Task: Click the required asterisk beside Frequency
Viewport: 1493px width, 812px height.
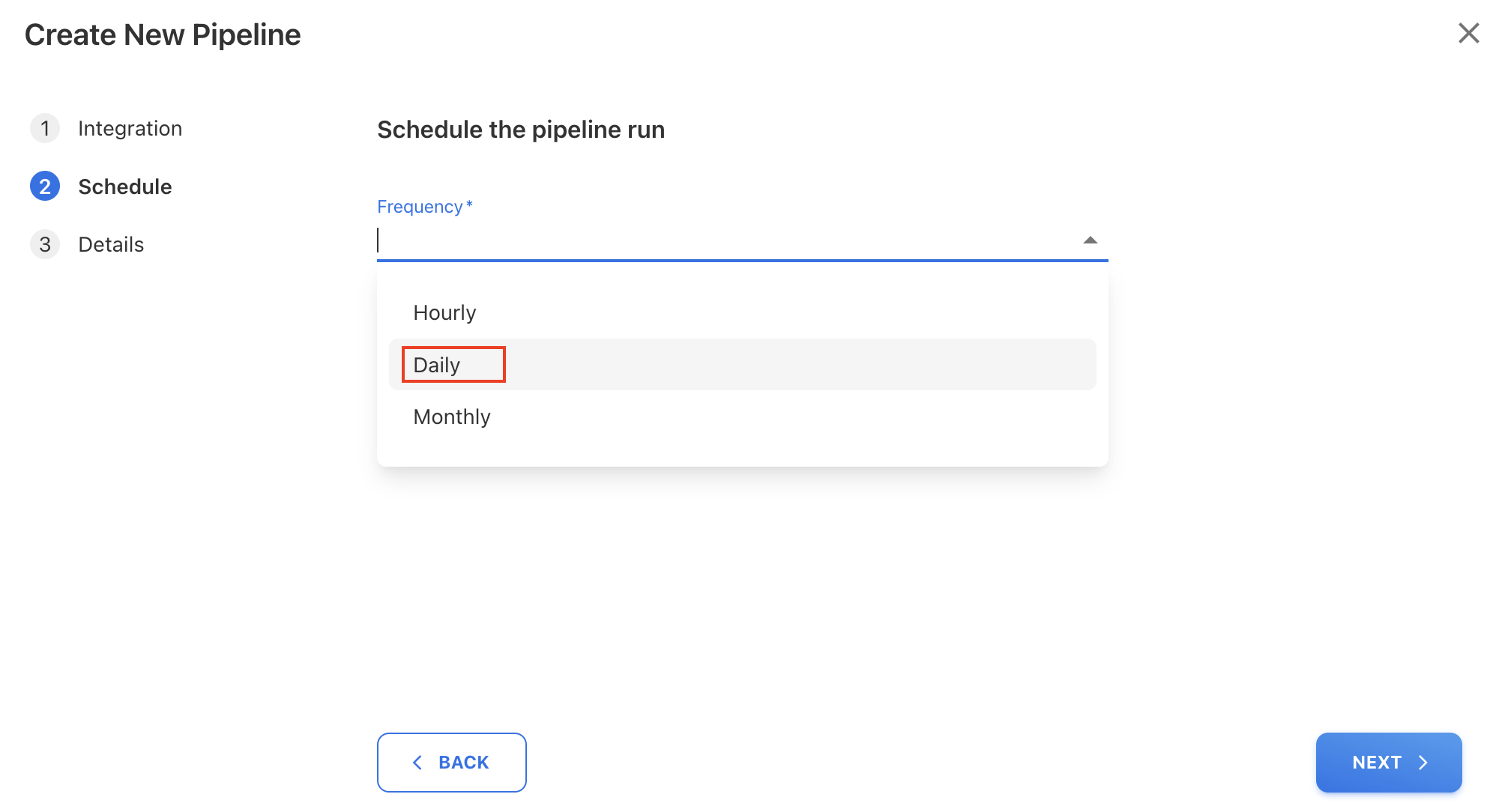Action: (470, 204)
